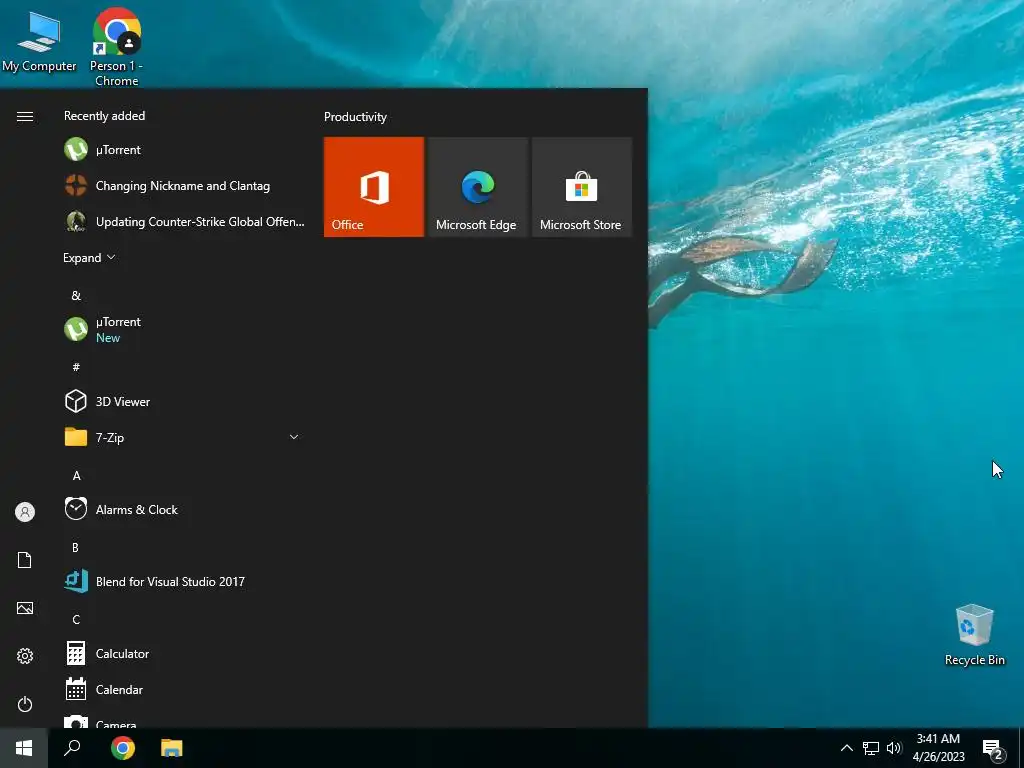Expand the 7-Zip folder chevron
1024x768 pixels.
click(294, 437)
